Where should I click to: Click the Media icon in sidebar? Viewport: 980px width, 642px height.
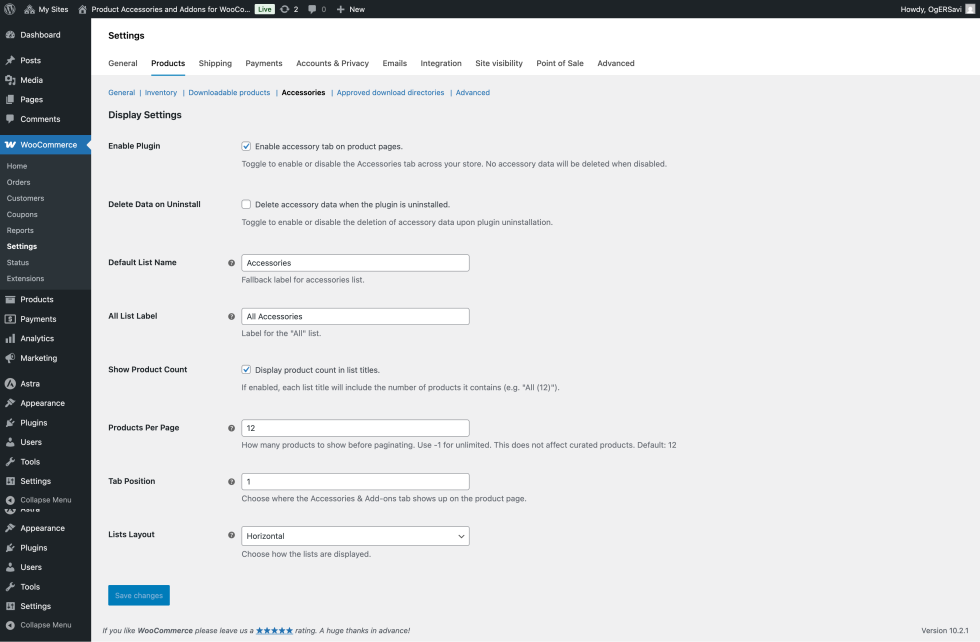pos(10,80)
